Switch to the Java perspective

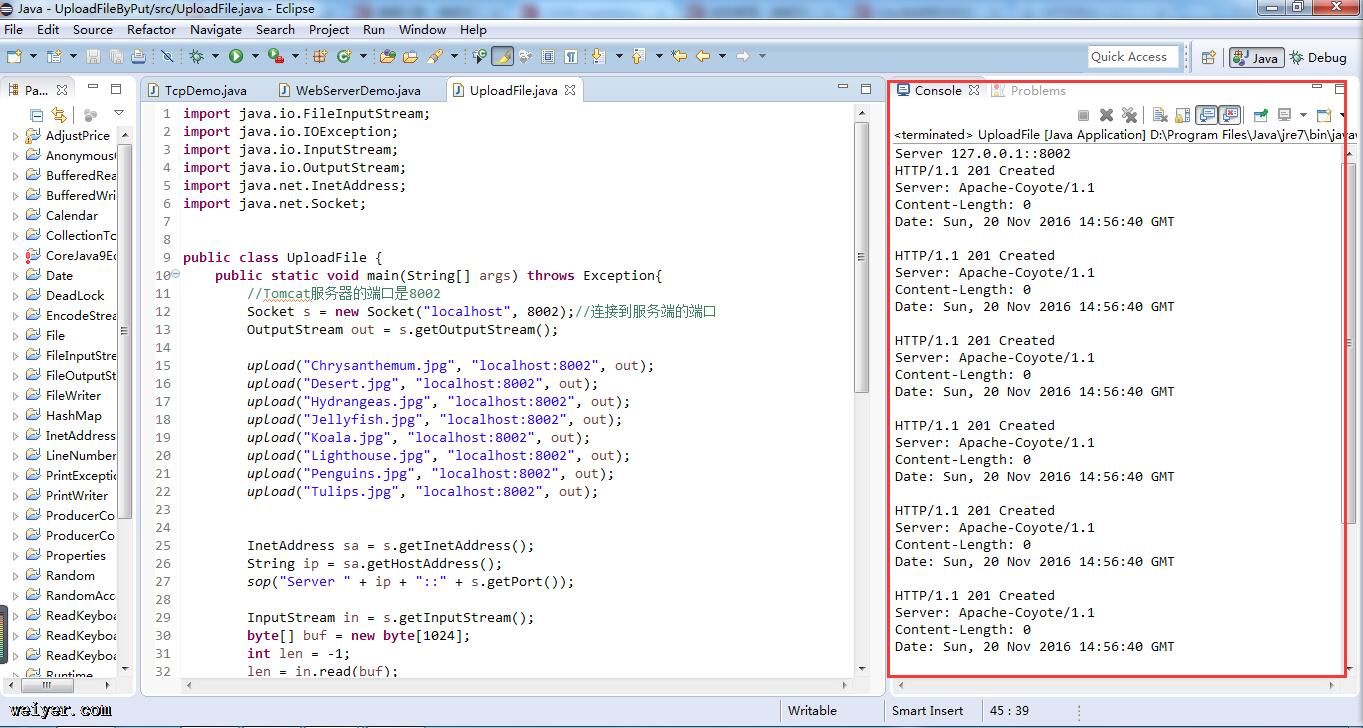[1256, 57]
